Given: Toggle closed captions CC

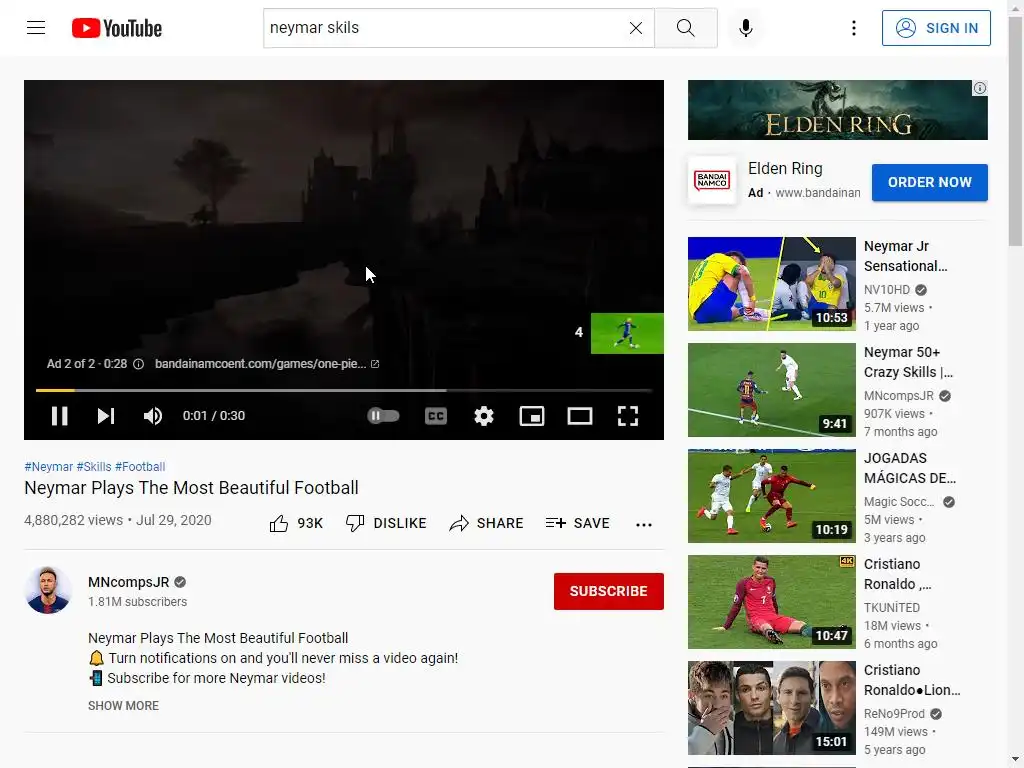Looking at the screenshot, I should coord(436,416).
